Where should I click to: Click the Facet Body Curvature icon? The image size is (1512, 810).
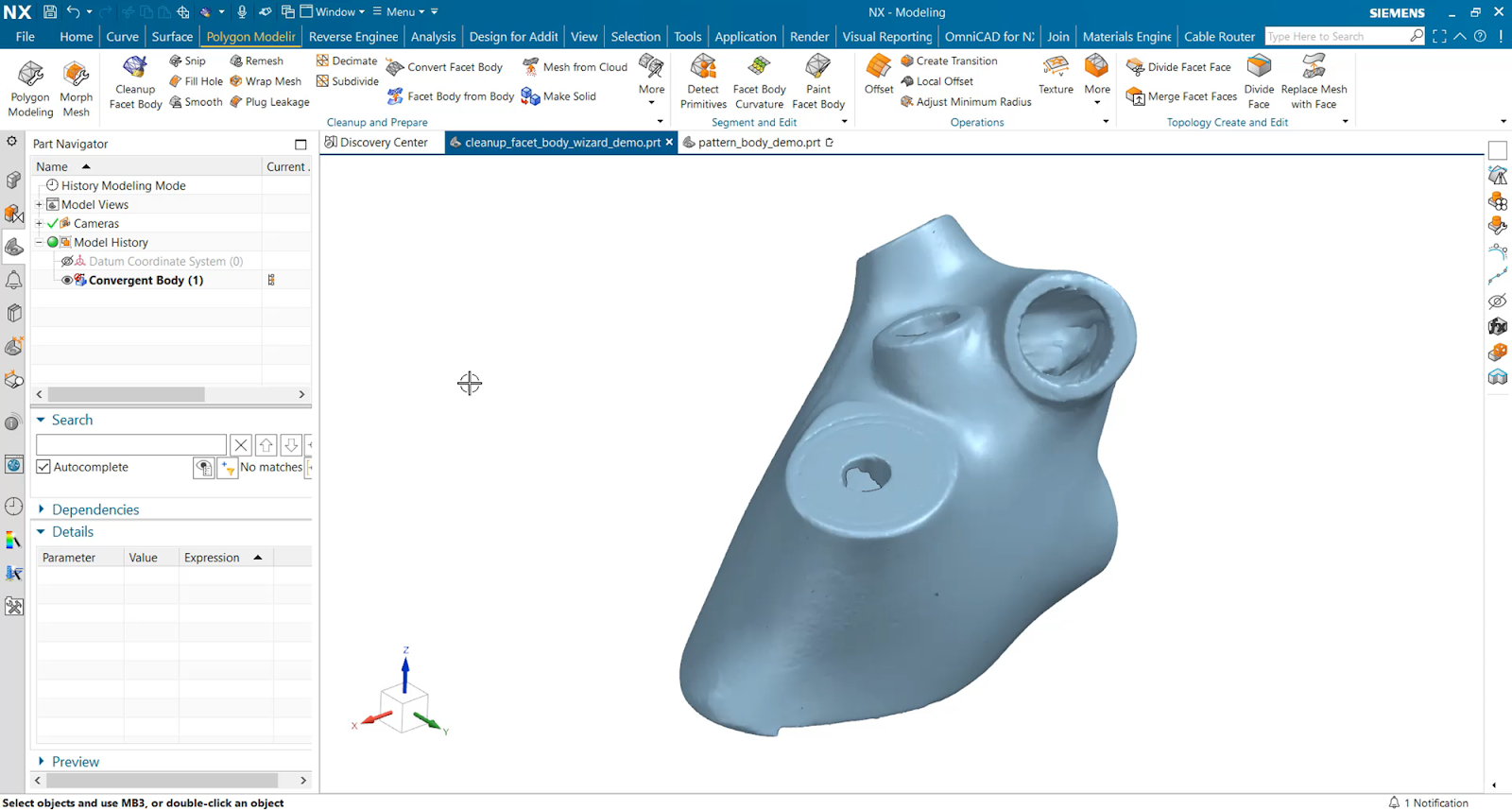(759, 68)
